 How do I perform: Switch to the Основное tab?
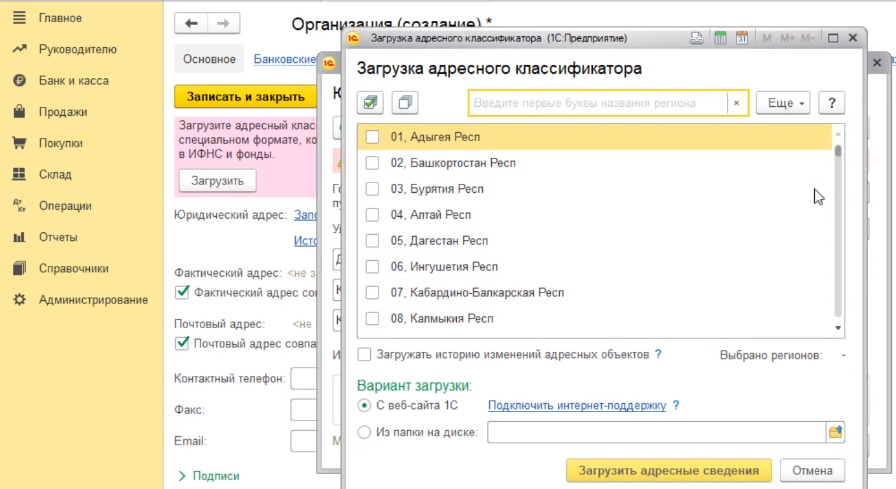210,59
